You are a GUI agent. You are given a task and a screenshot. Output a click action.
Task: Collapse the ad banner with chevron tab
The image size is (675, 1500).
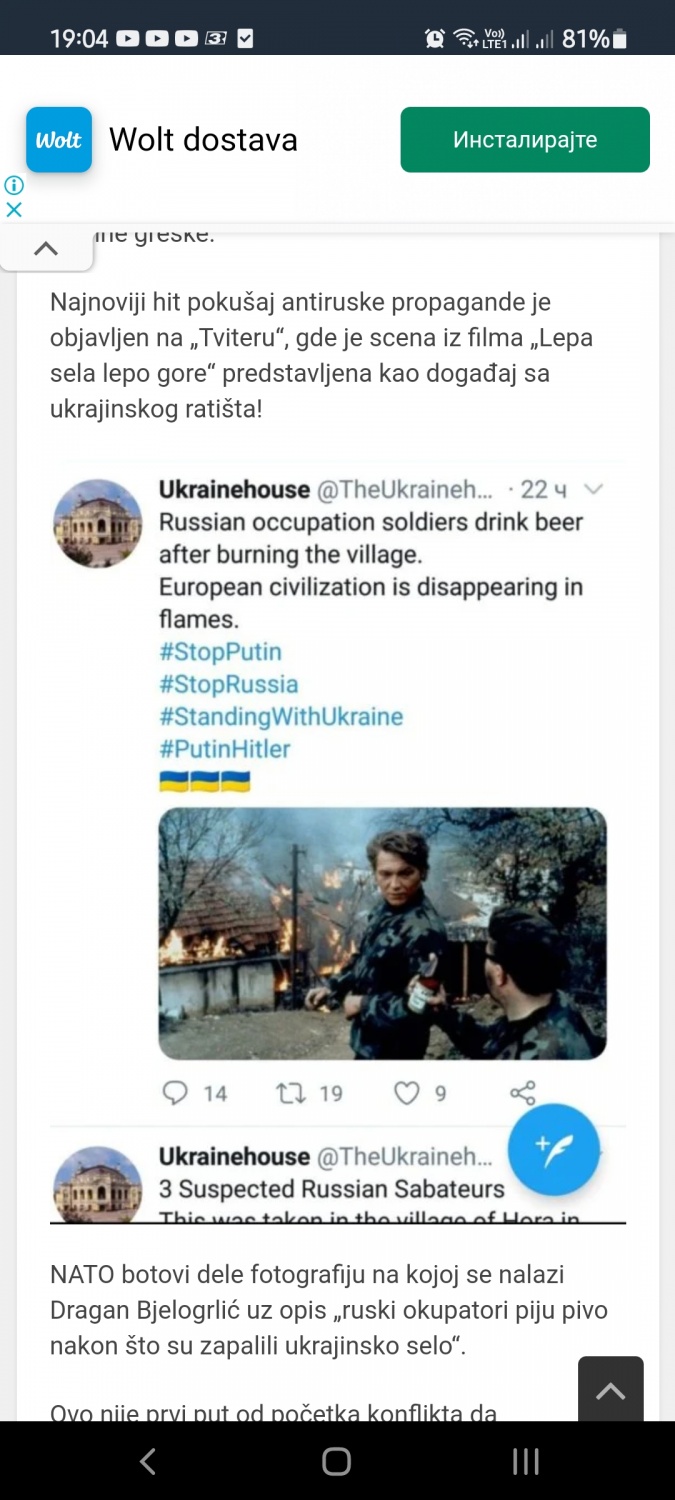[x=46, y=248]
